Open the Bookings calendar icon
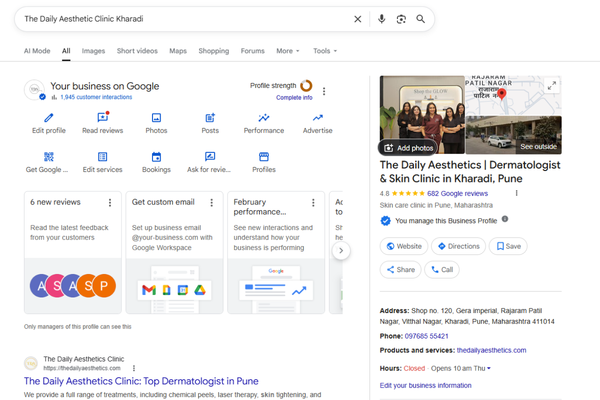This screenshot has width=600, height=400. pos(156,157)
